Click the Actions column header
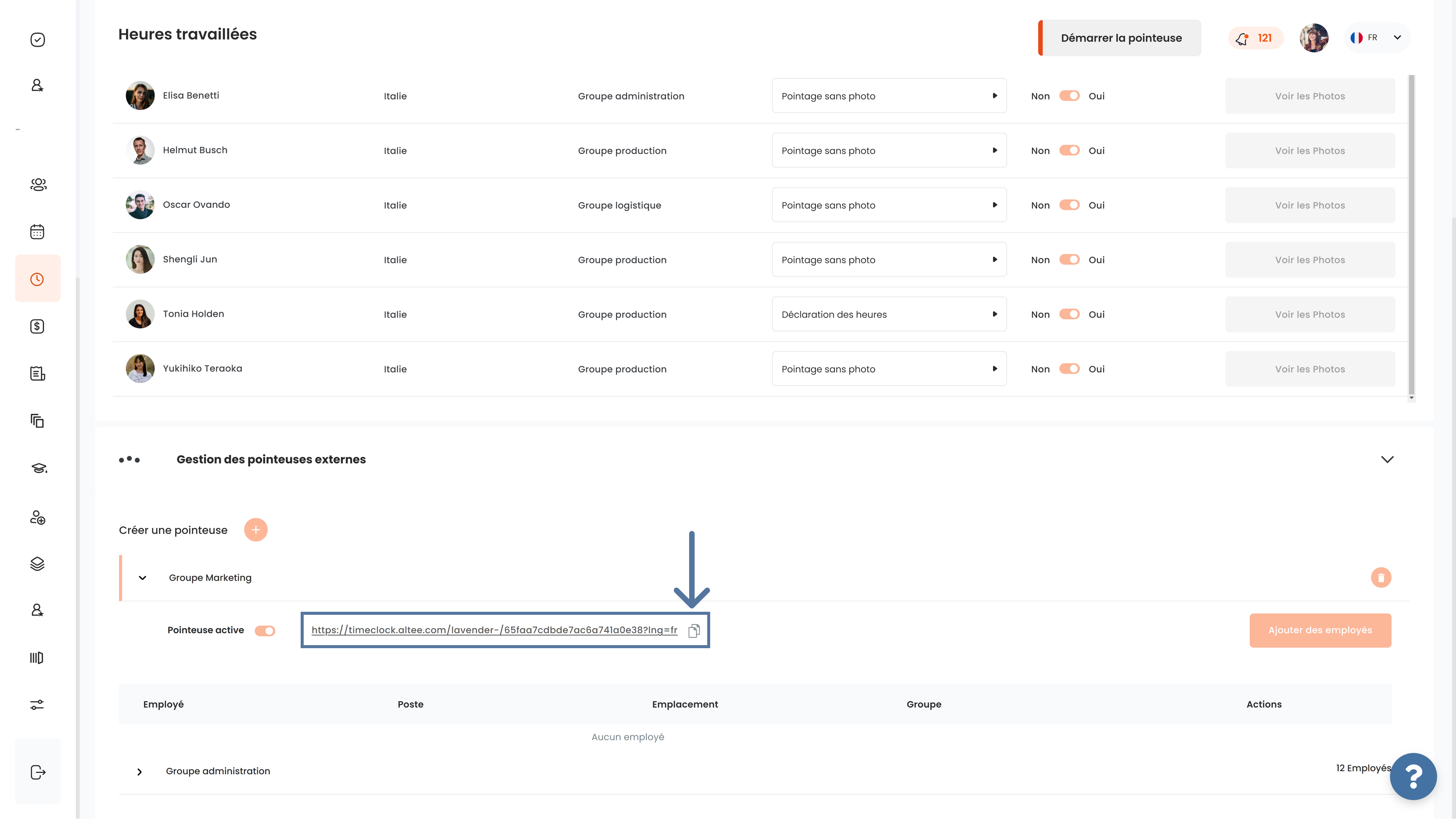Viewport: 1456px width, 819px height. pos(1264,704)
